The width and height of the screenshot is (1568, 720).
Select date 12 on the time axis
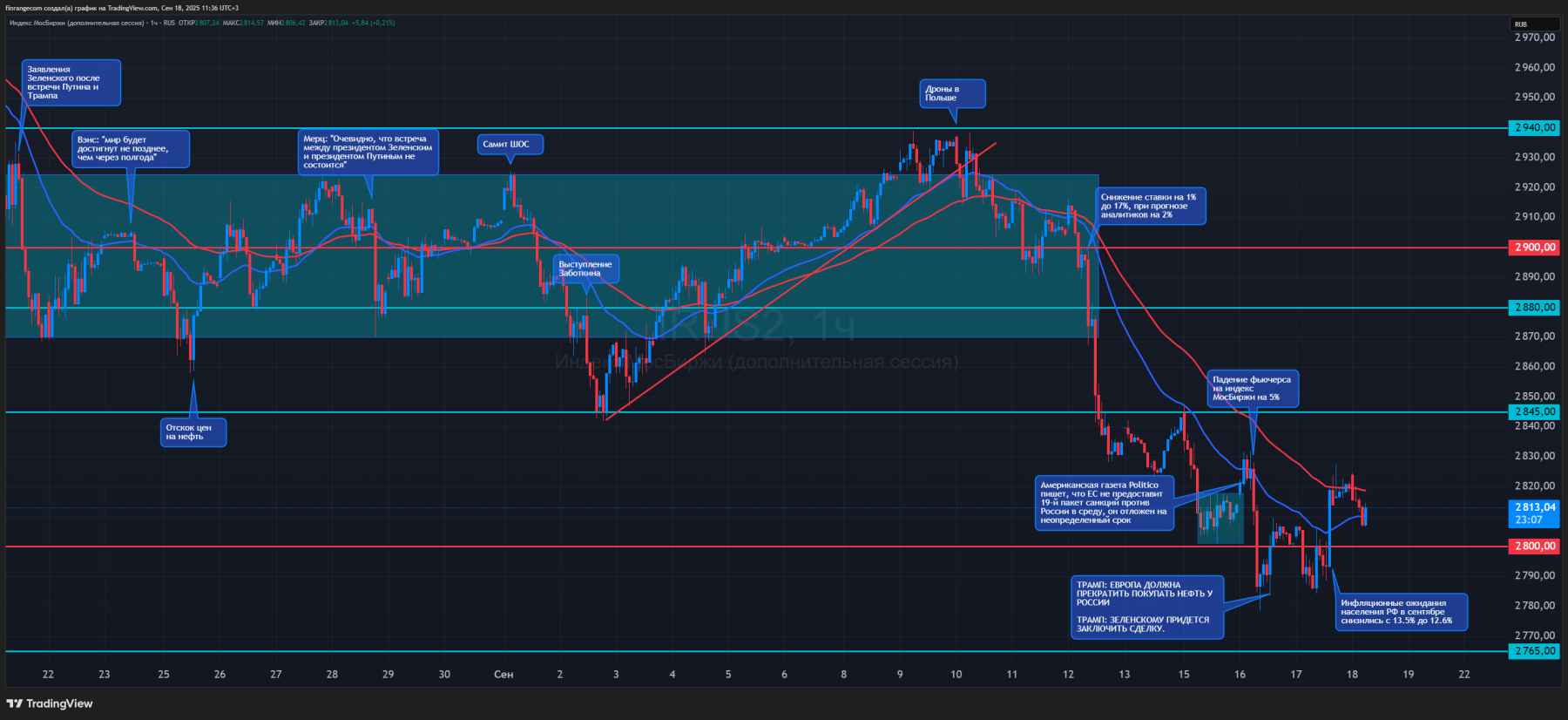click(x=1068, y=675)
